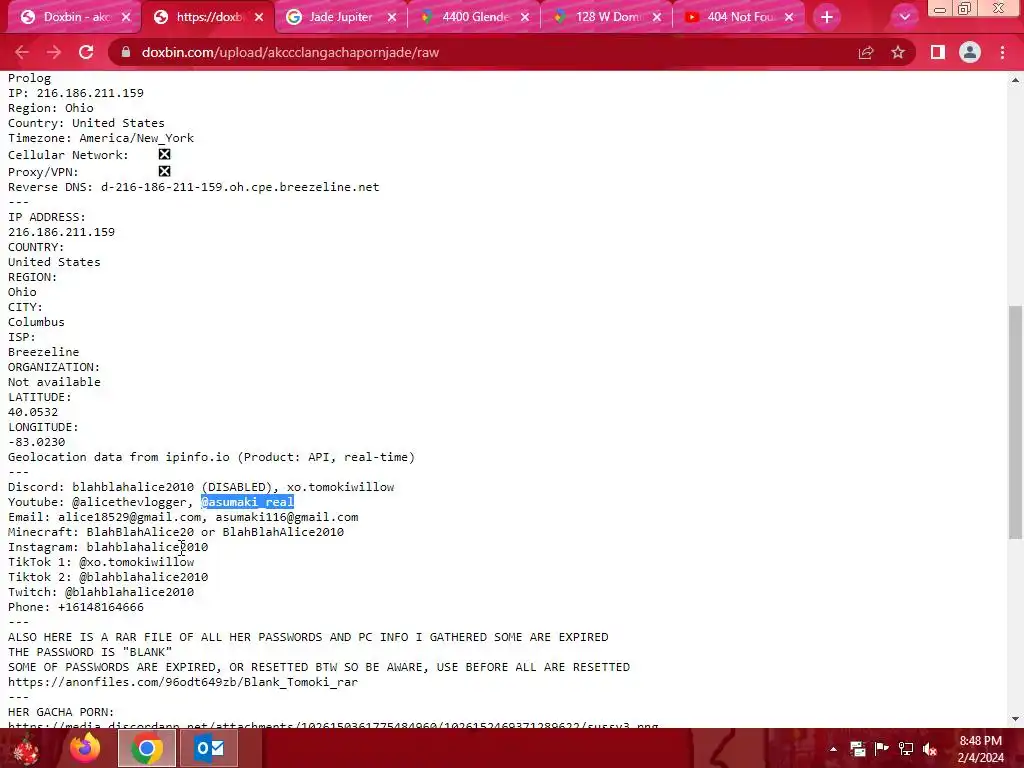Click the 'Not available' text

54,382
